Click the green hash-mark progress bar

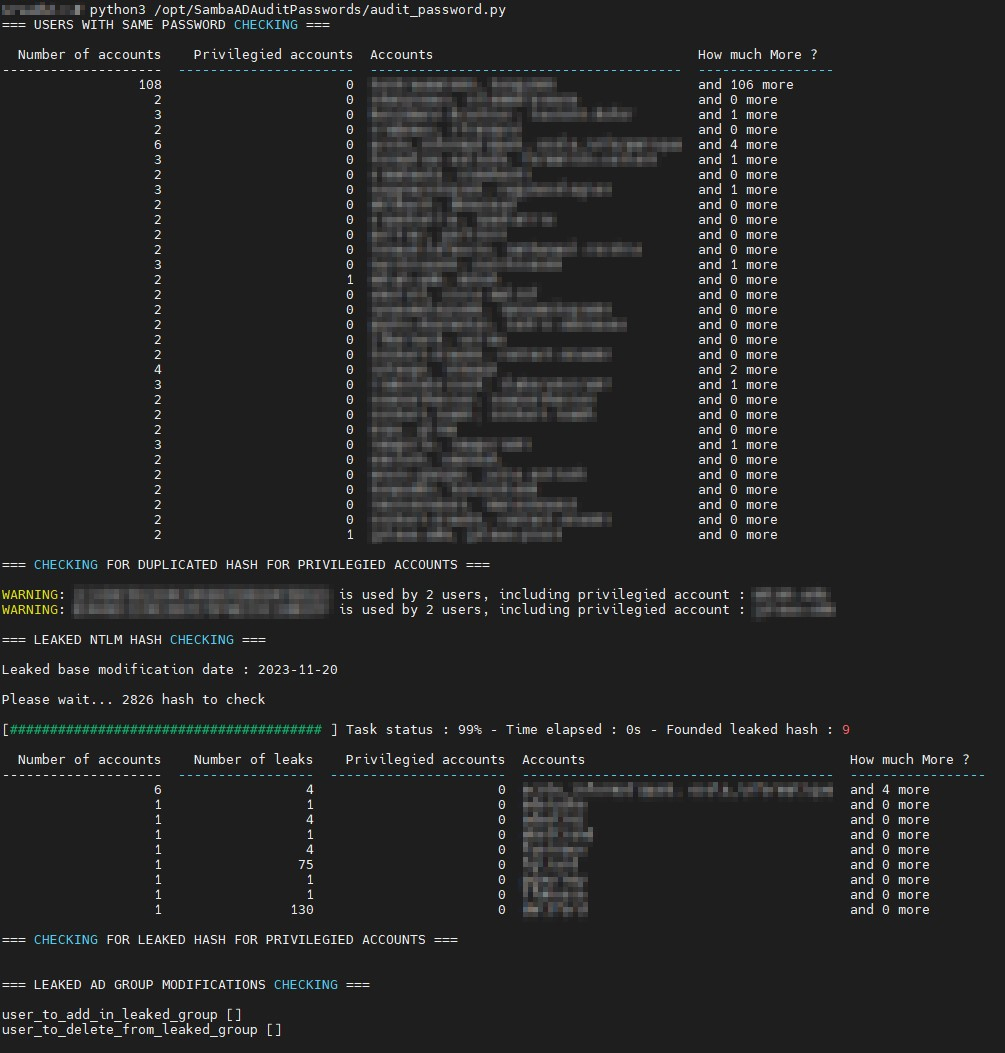(165, 729)
